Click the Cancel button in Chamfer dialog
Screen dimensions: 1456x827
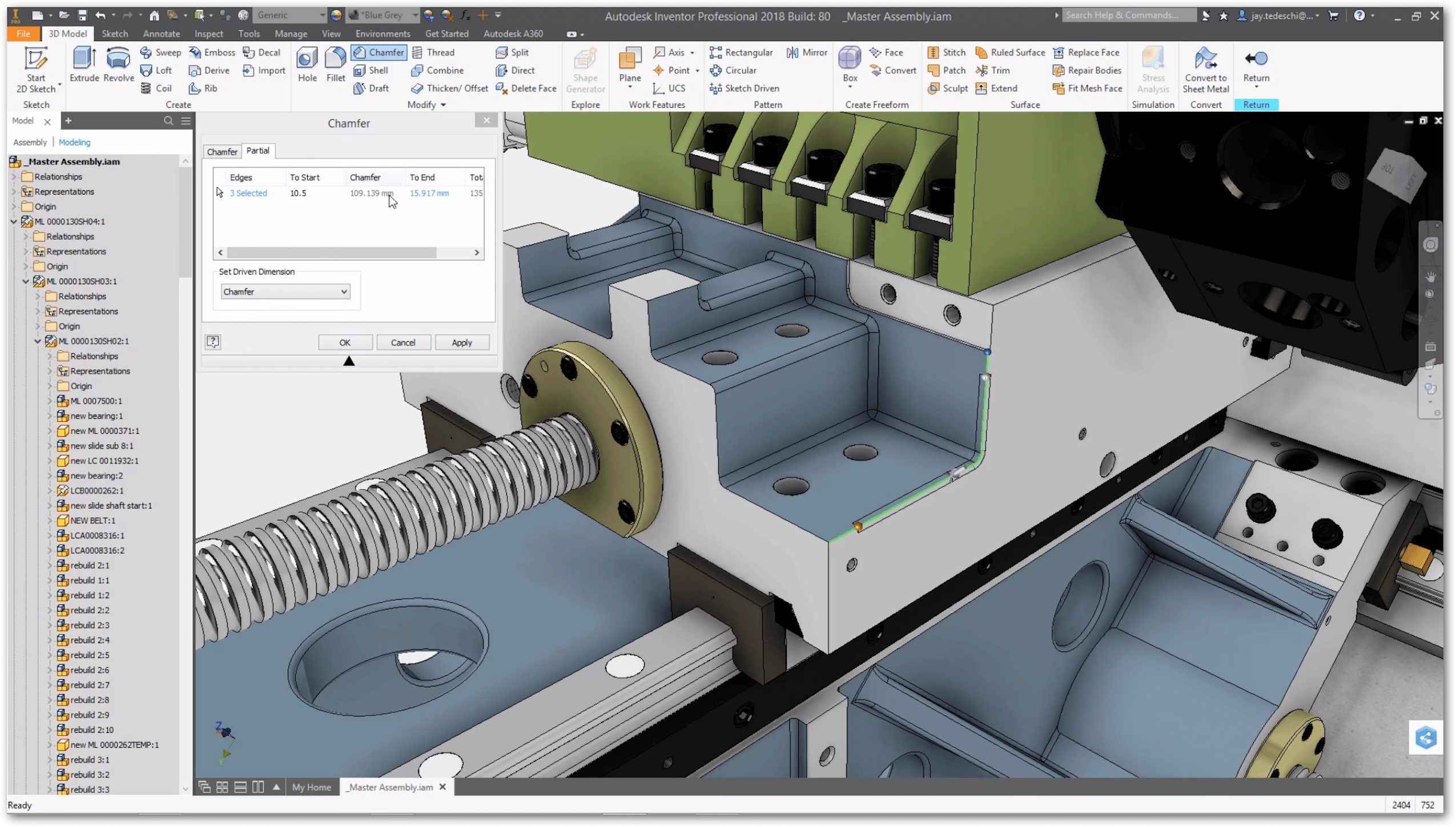(403, 342)
